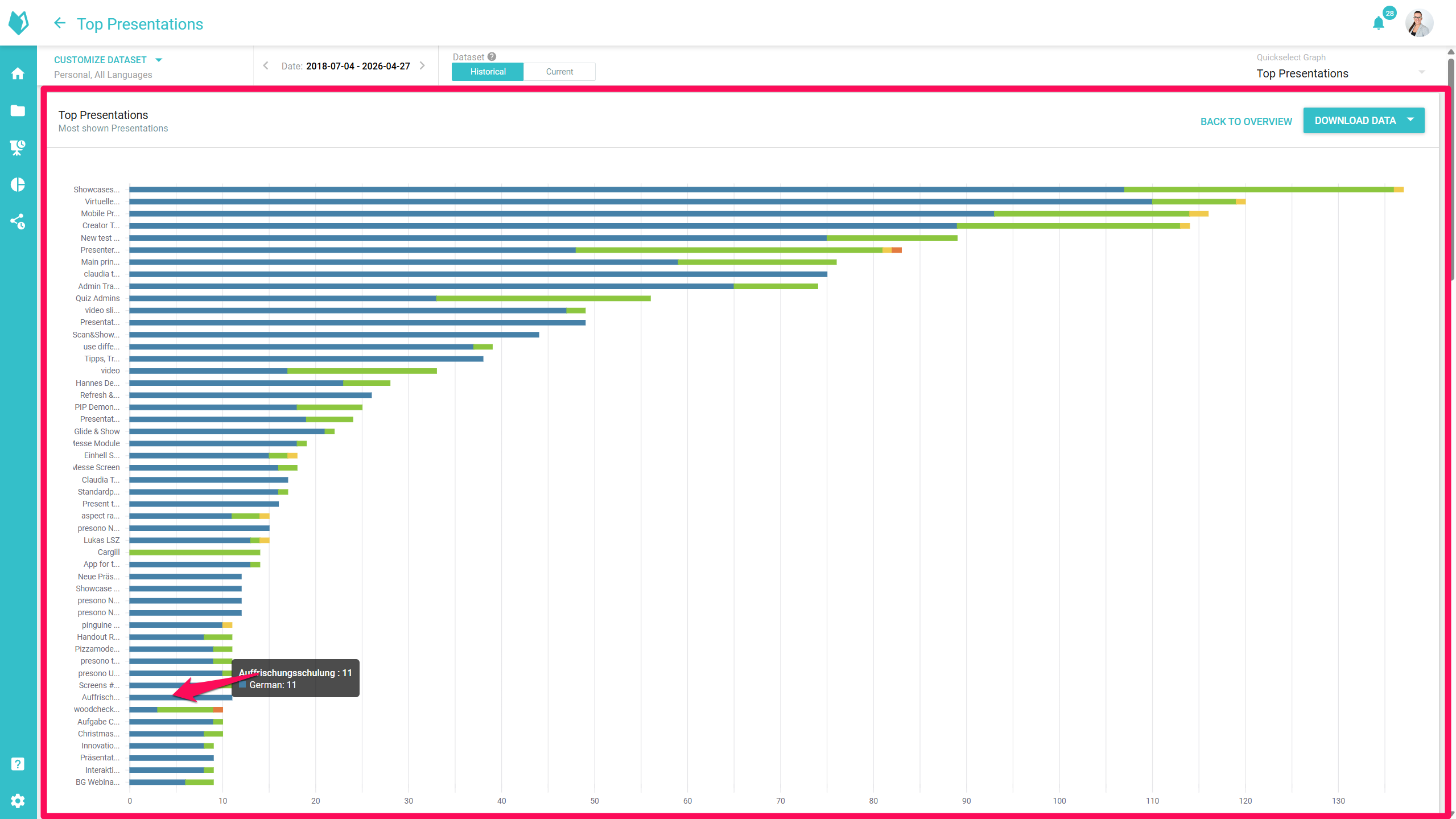The image size is (1456, 819).
Task: Open the Quickselect Graph dropdown
Action: (x=1342, y=73)
